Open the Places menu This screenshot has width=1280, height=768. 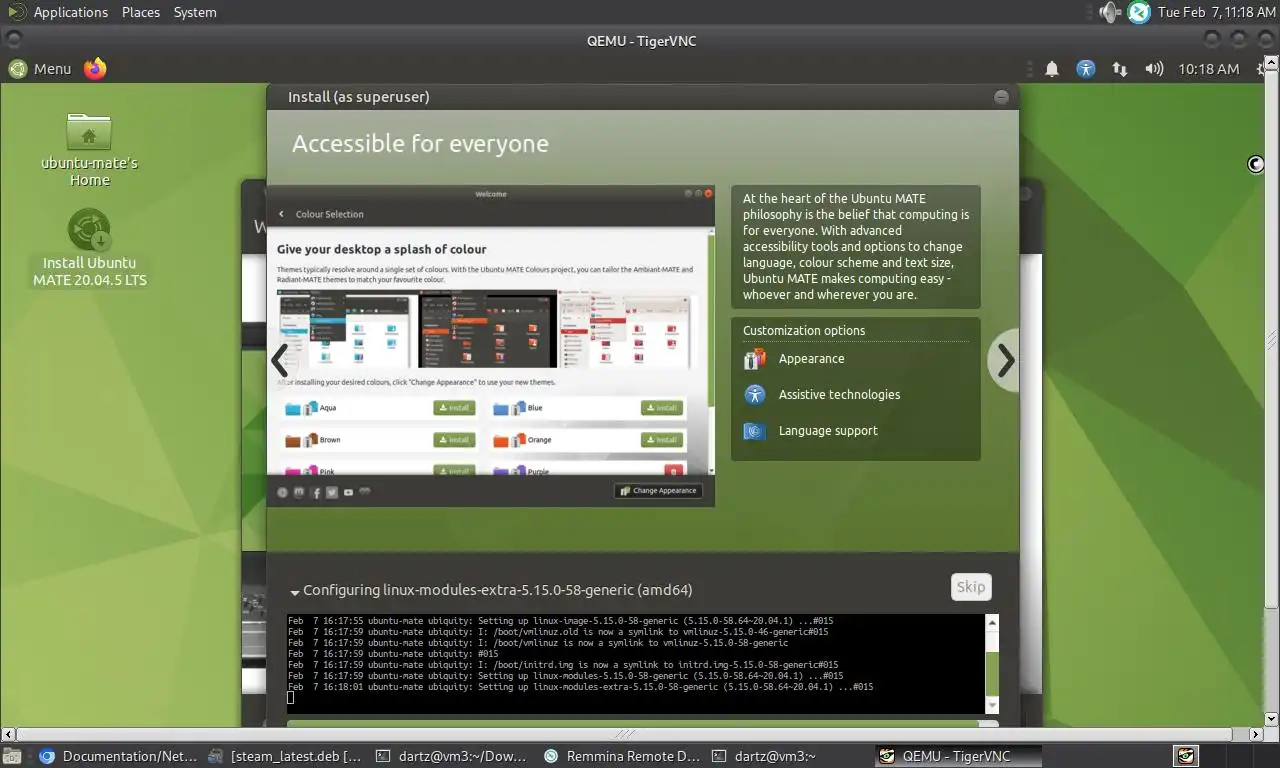141,12
